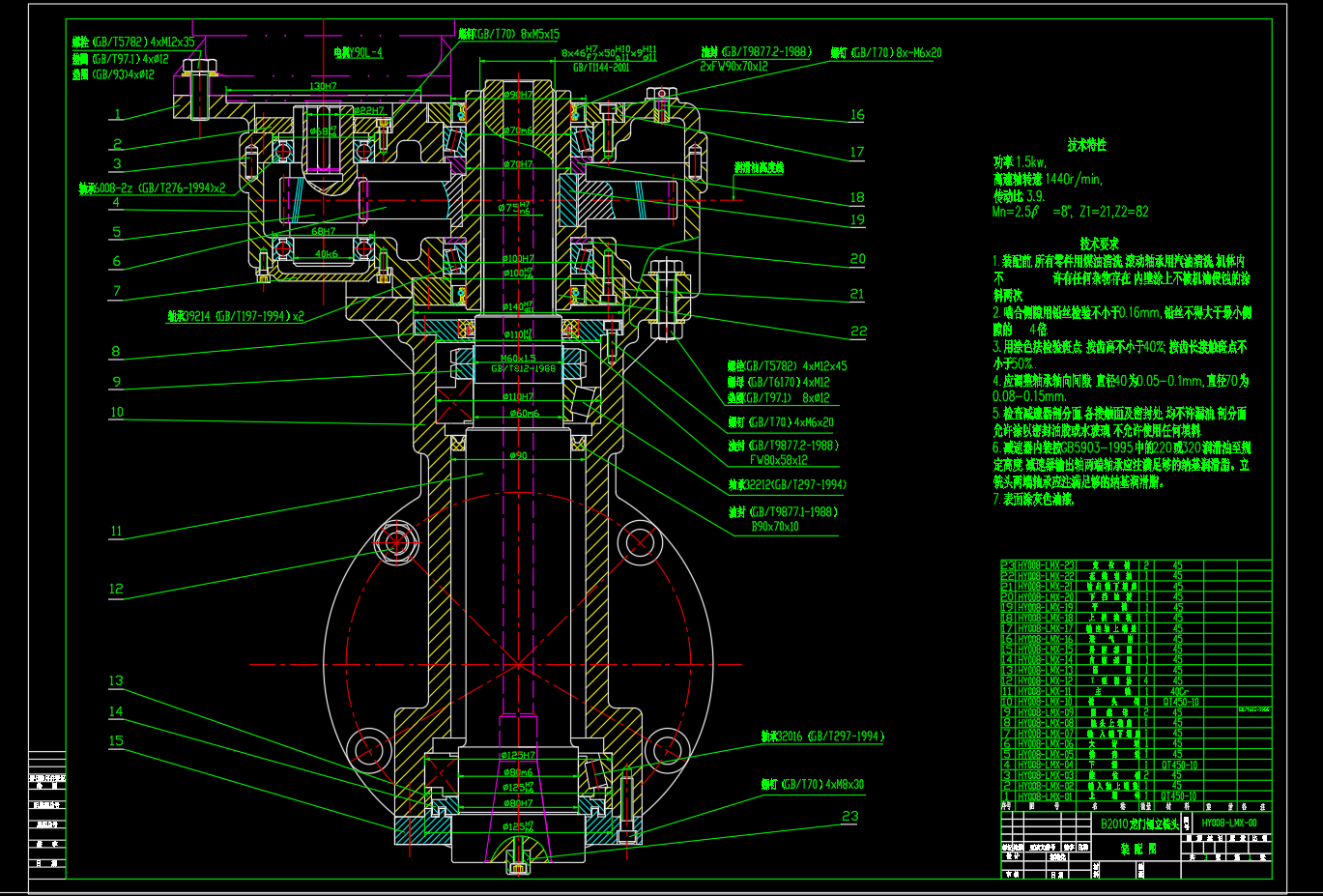
Task: Select the 6008-2z (GB/T276-1994)x2 bearing note
Action: (153, 188)
